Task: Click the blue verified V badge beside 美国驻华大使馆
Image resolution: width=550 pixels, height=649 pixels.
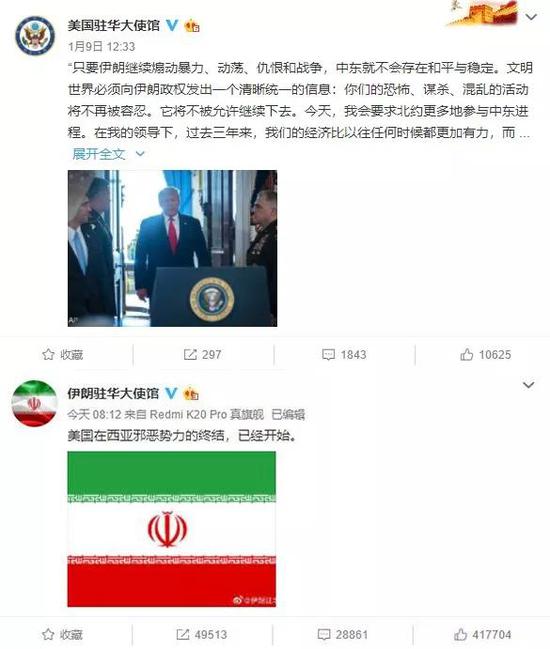Action: 172,25
